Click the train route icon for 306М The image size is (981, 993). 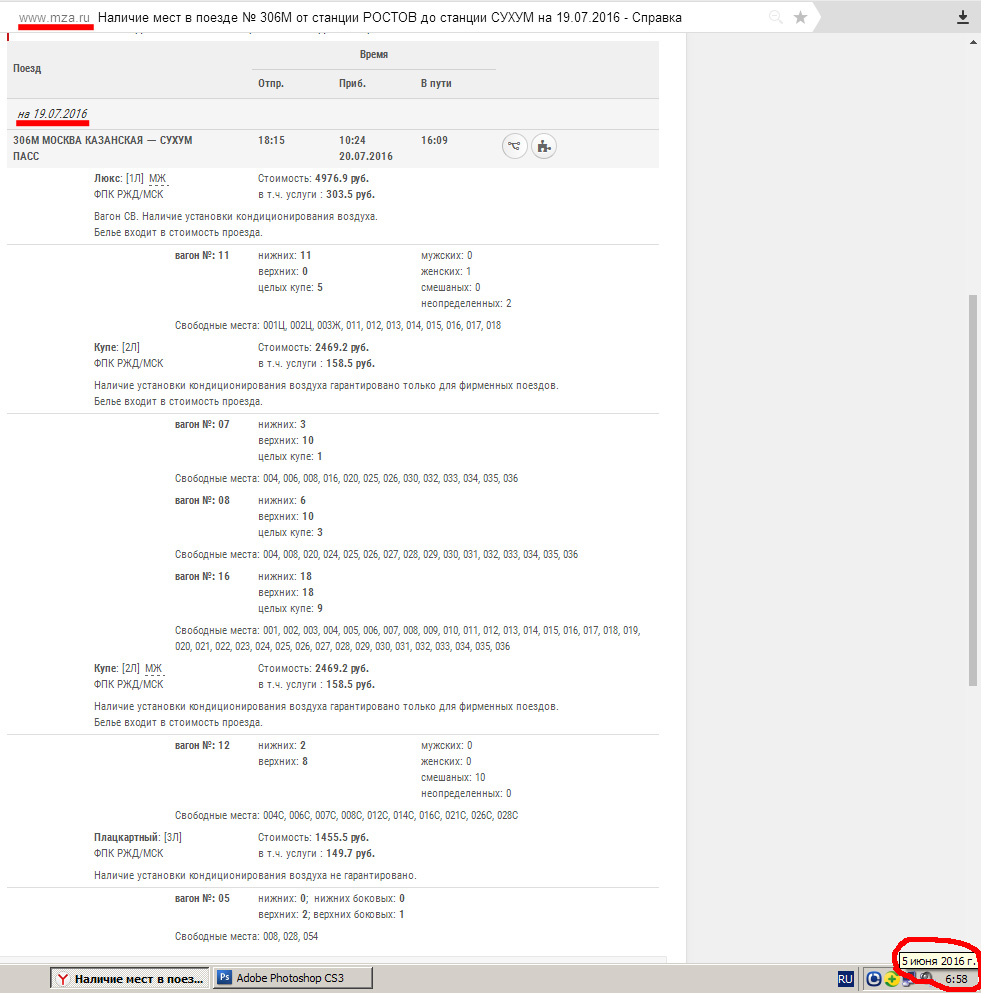tap(514, 146)
